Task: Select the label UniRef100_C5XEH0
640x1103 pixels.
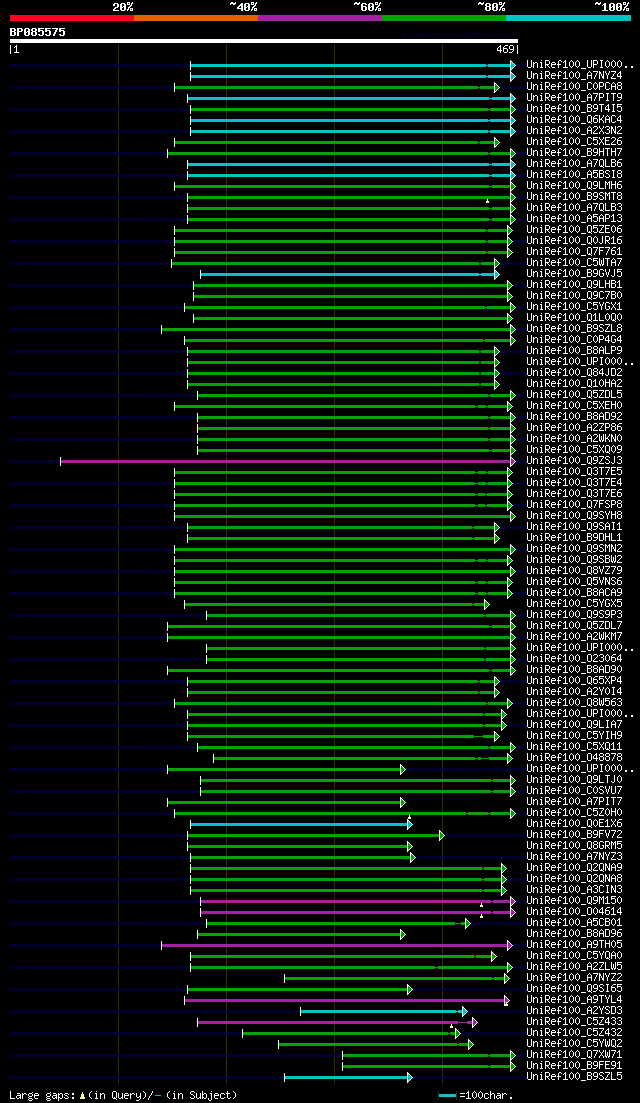Action: [575, 406]
